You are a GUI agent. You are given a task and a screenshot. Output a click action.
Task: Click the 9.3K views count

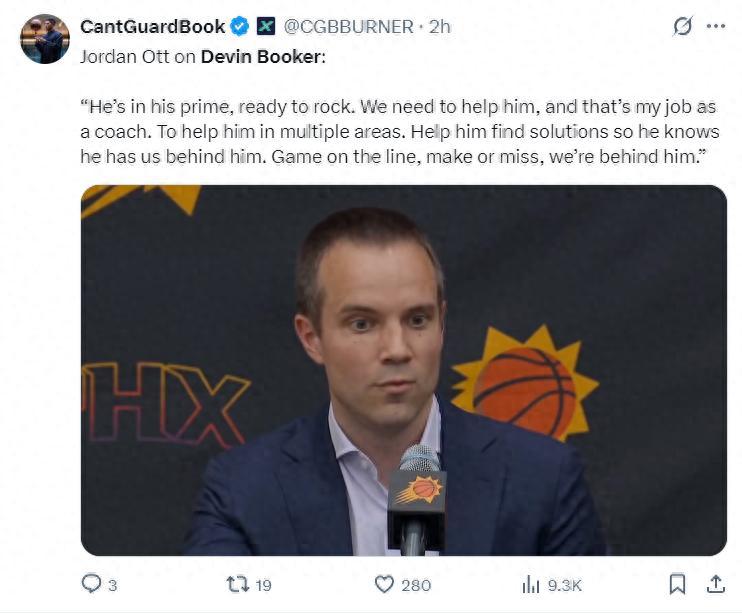562,585
